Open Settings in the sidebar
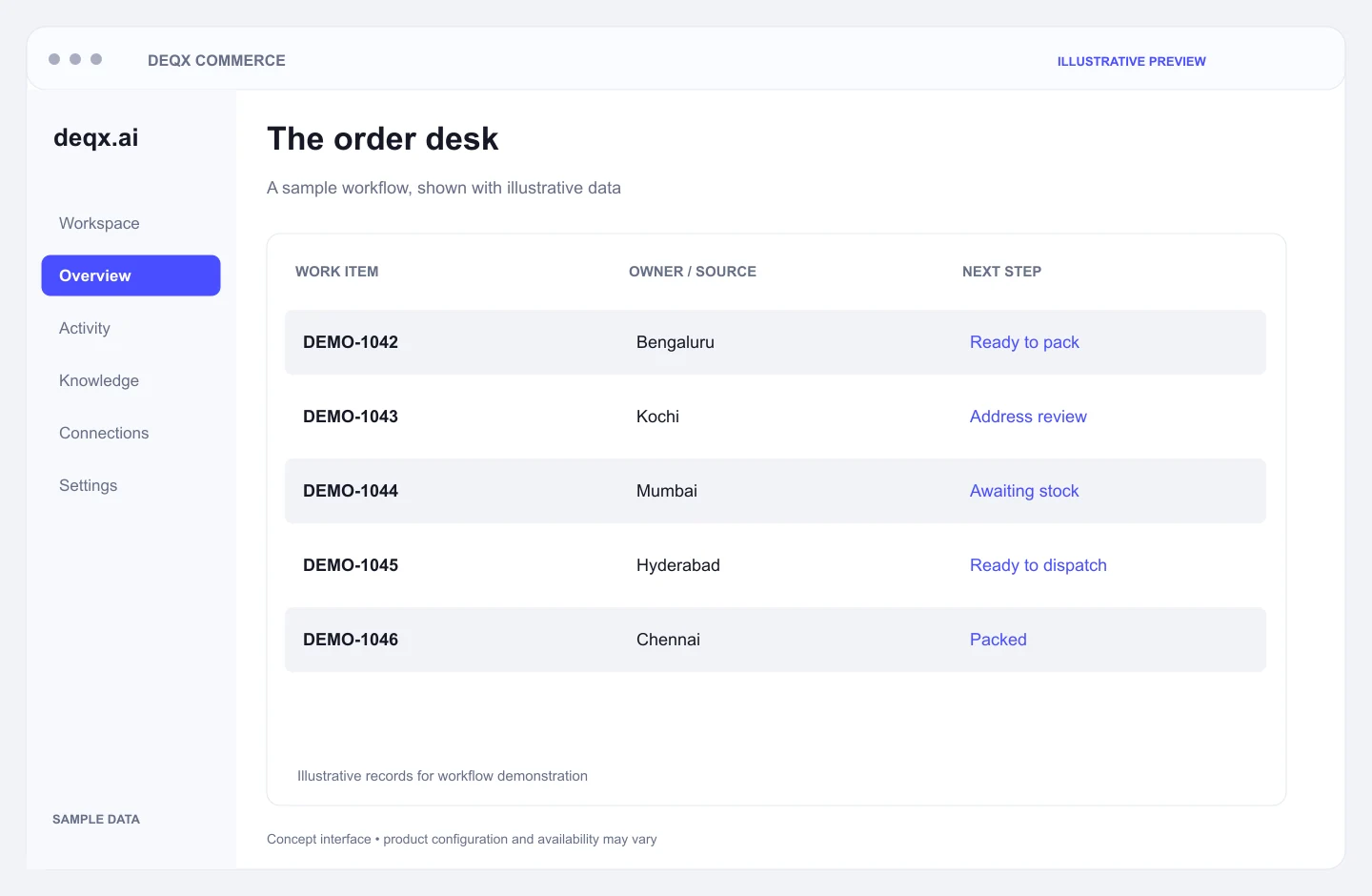 point(88,485)
